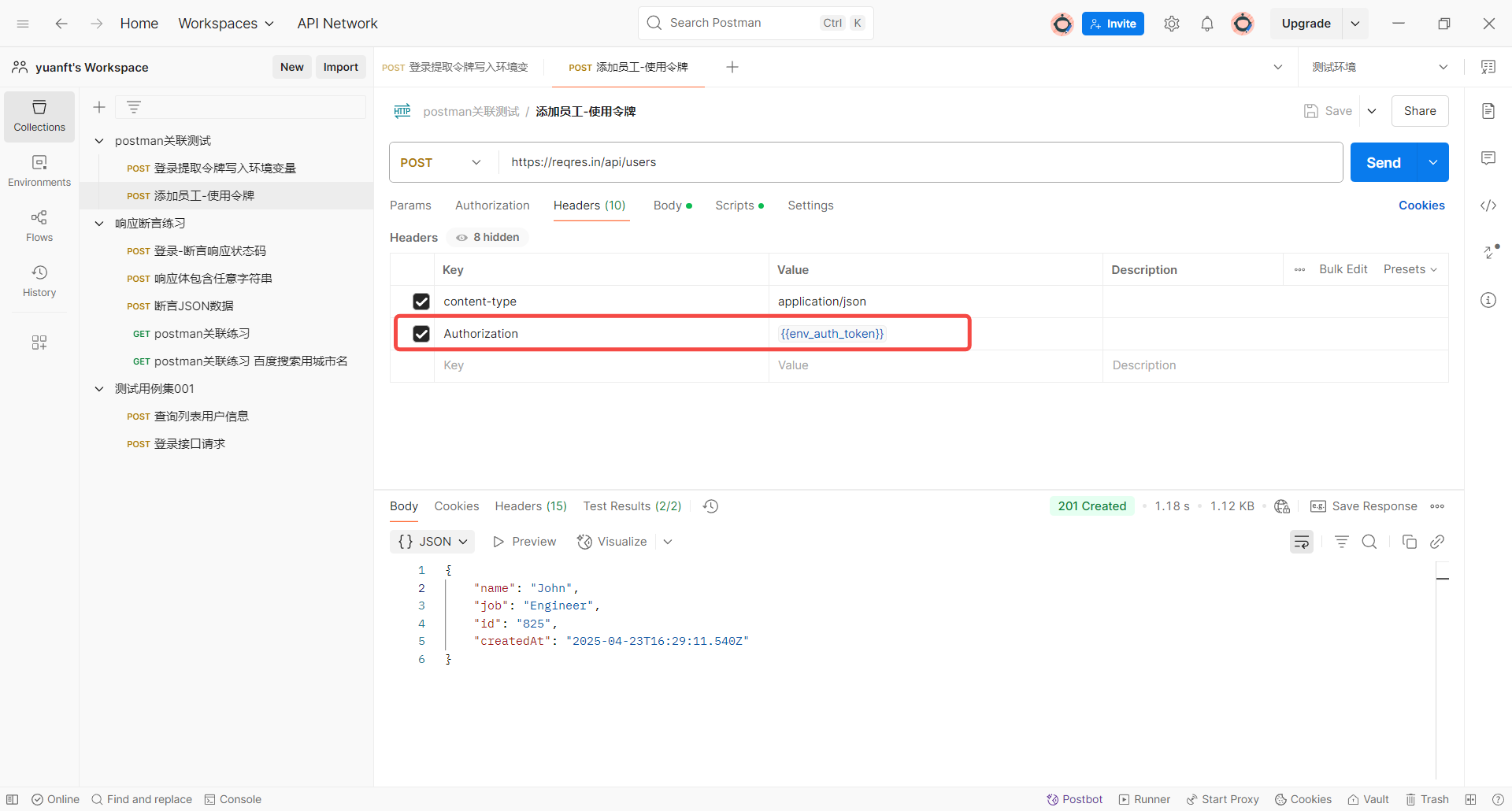Open the tabs overflow chevron
Screen dimensions: 1512x811
tap(1278, 67)
